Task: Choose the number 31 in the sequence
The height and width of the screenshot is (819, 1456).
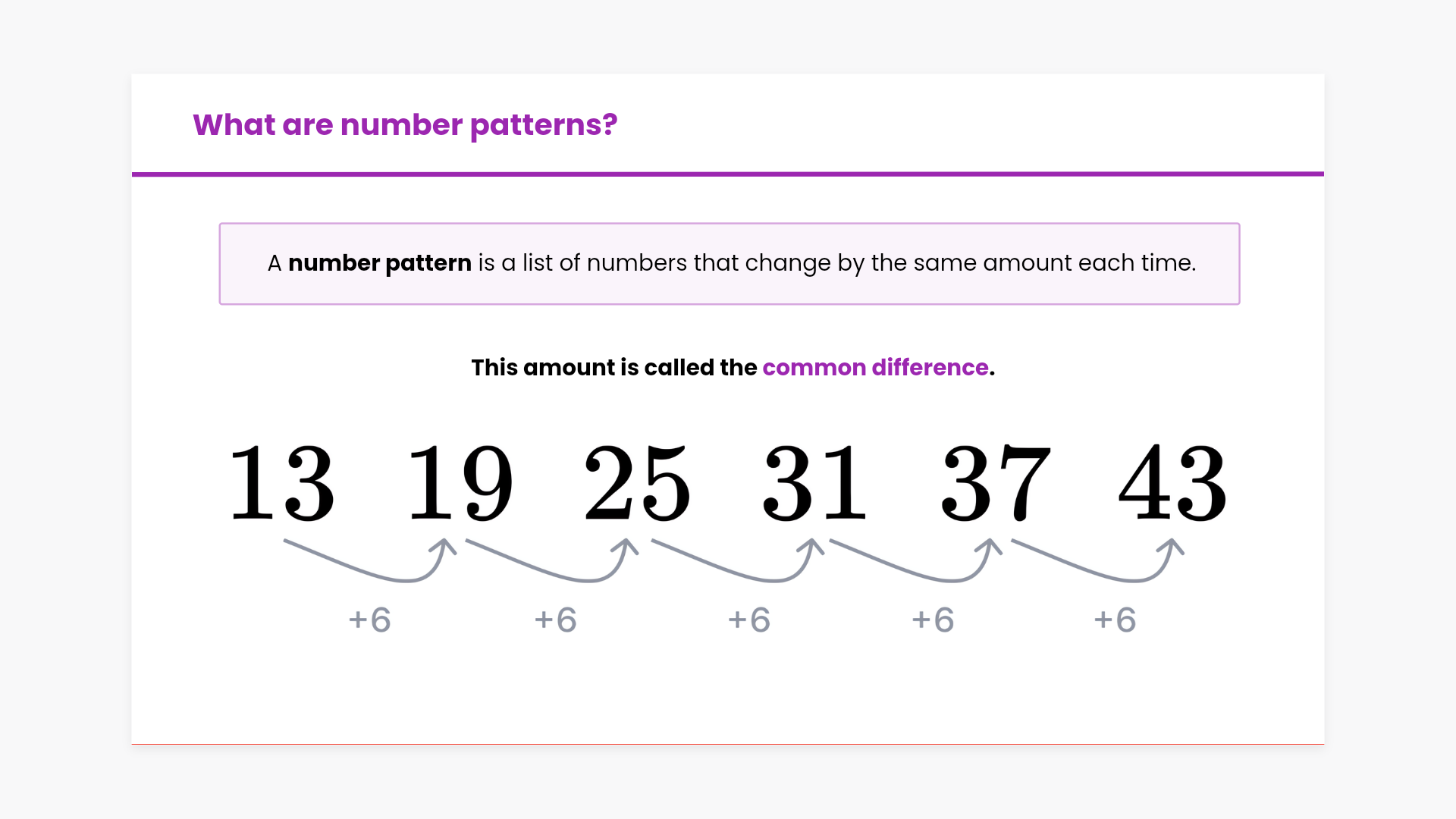Action: click(x=815, y=483)
